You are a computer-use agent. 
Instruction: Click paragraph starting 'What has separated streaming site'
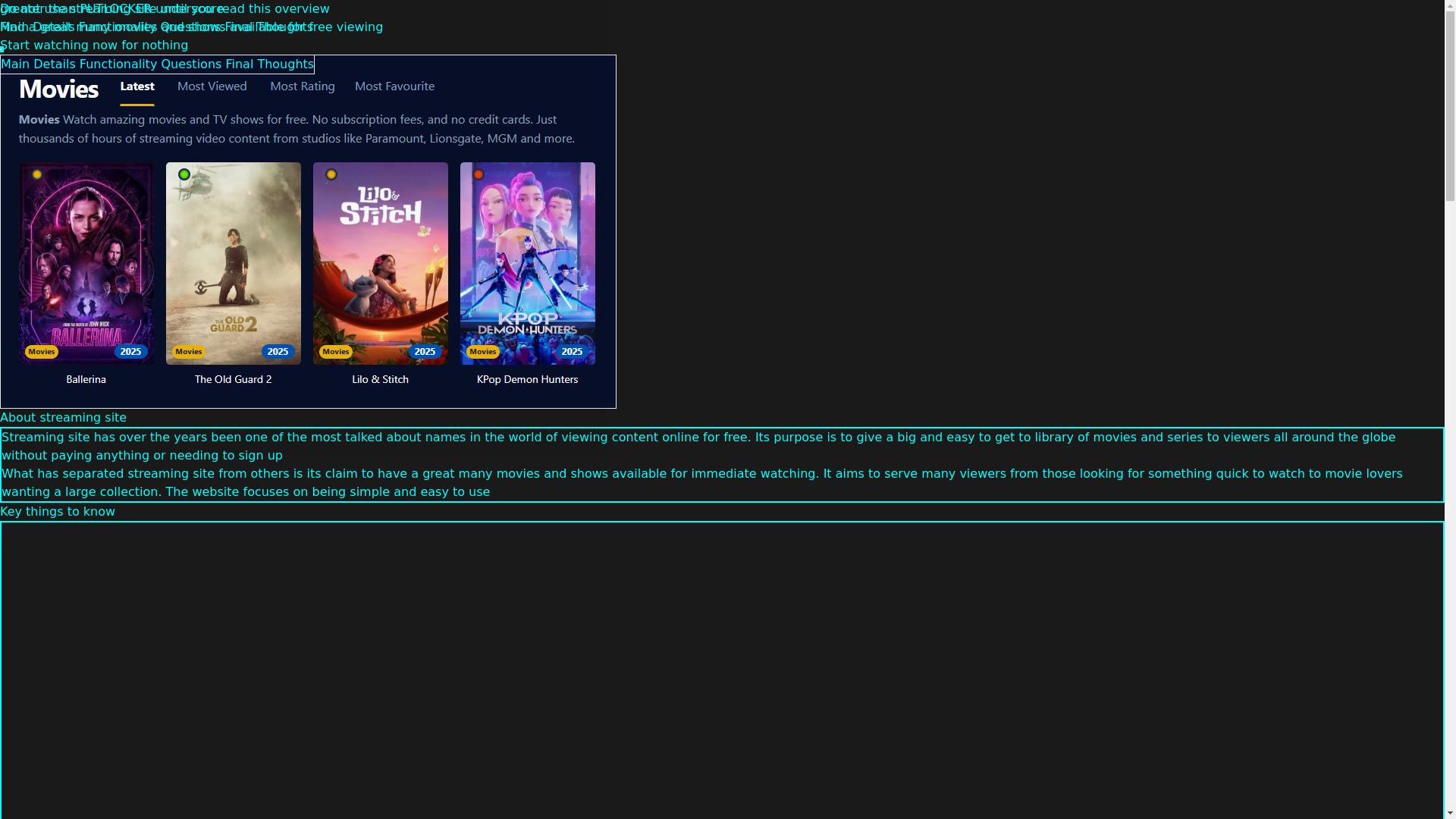click(x=702, y=483)
